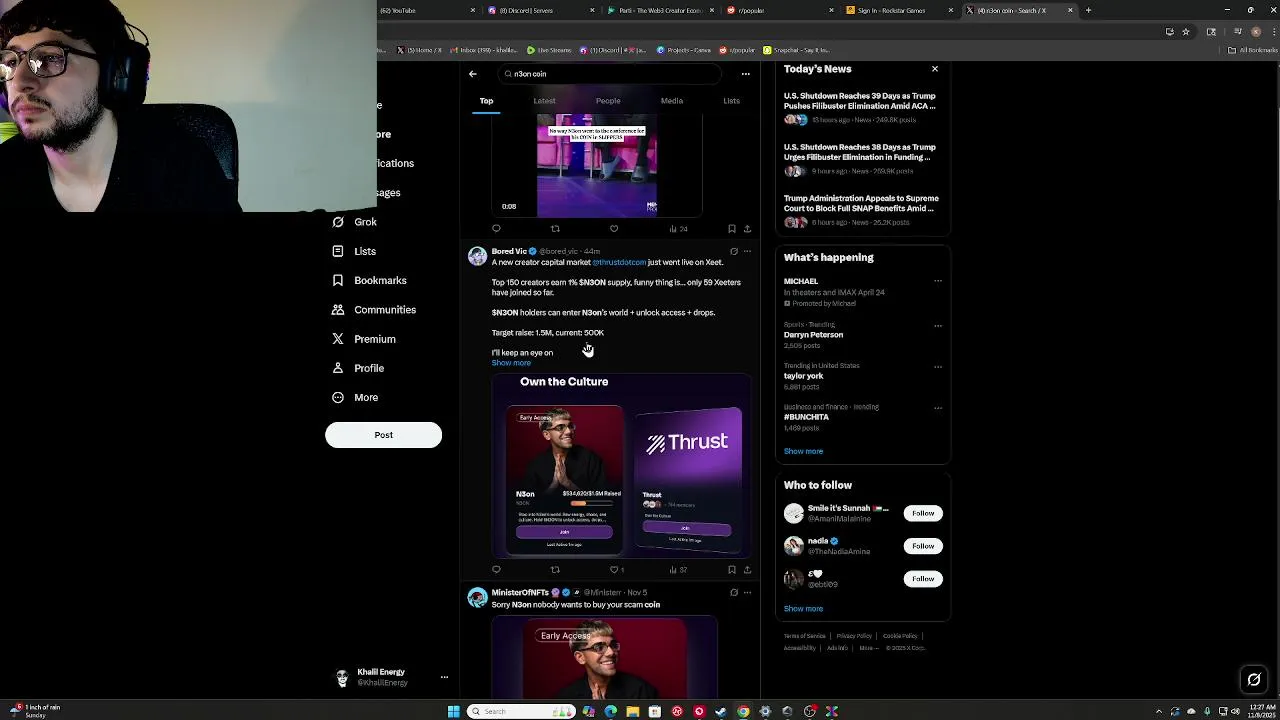View analytics of slippers video post
This screenshot has width=1280, height=720.
(678, 229)
